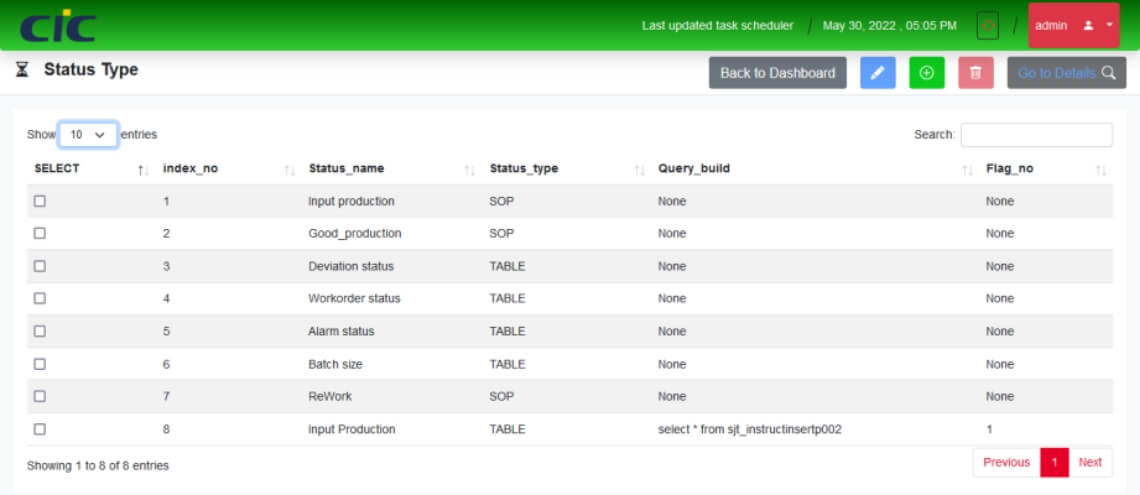Open the Show entries count dropdown
Screen dimensions: 1140x495
tap(88, 134)
